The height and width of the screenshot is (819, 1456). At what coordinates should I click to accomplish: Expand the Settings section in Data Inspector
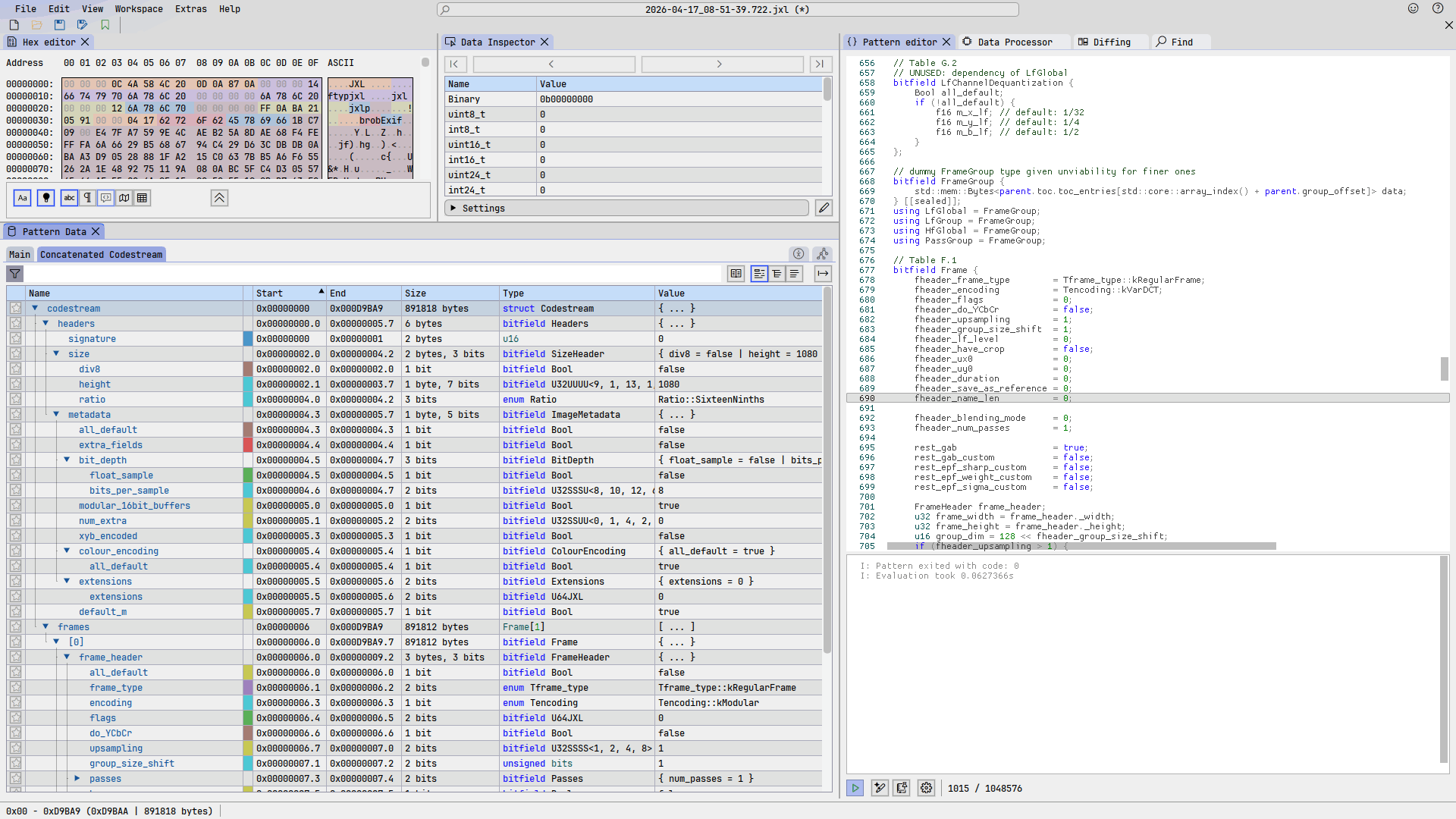pyautogui.click(x=626, y=208)
